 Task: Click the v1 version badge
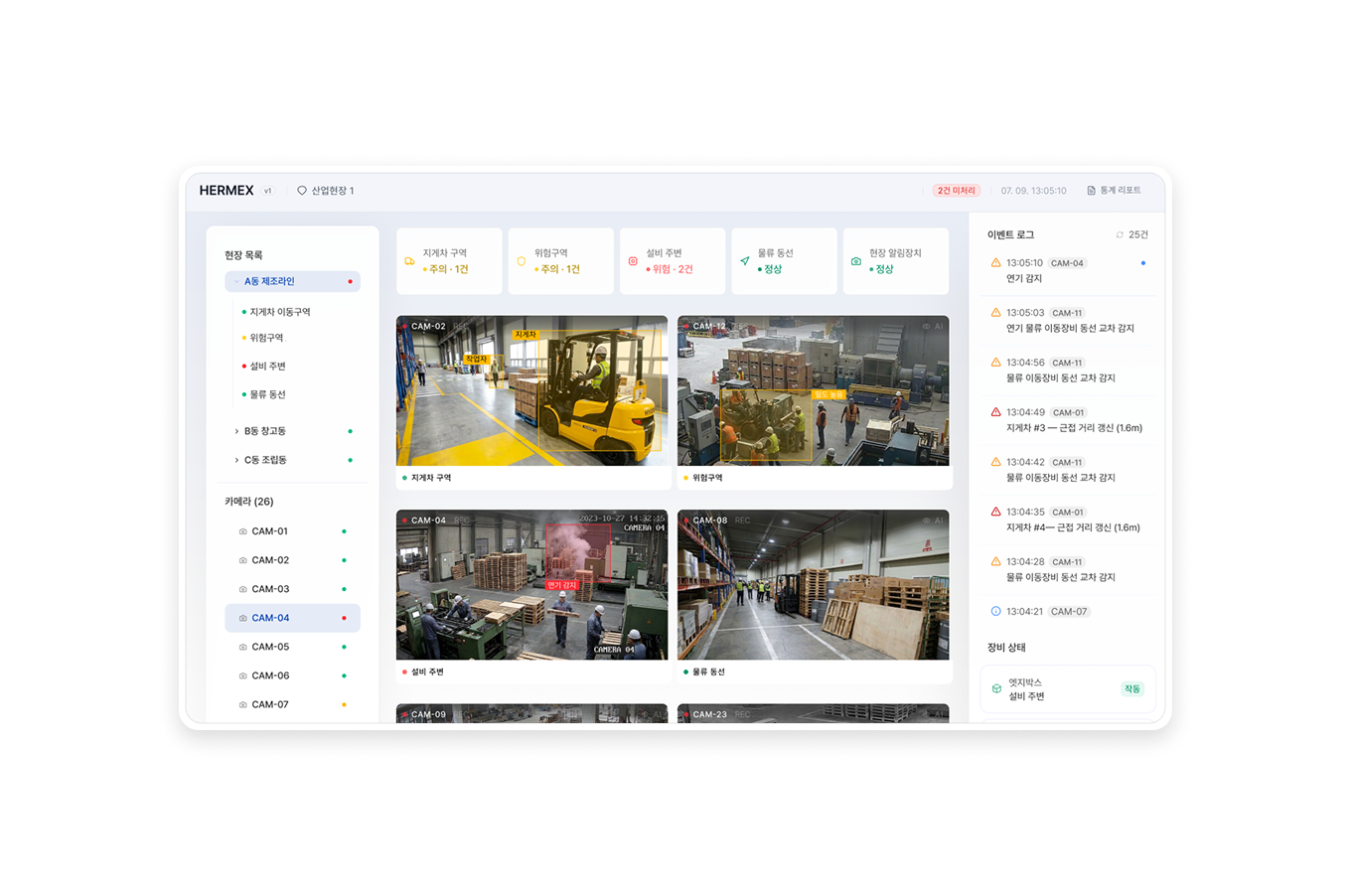(x=267, y=191)
